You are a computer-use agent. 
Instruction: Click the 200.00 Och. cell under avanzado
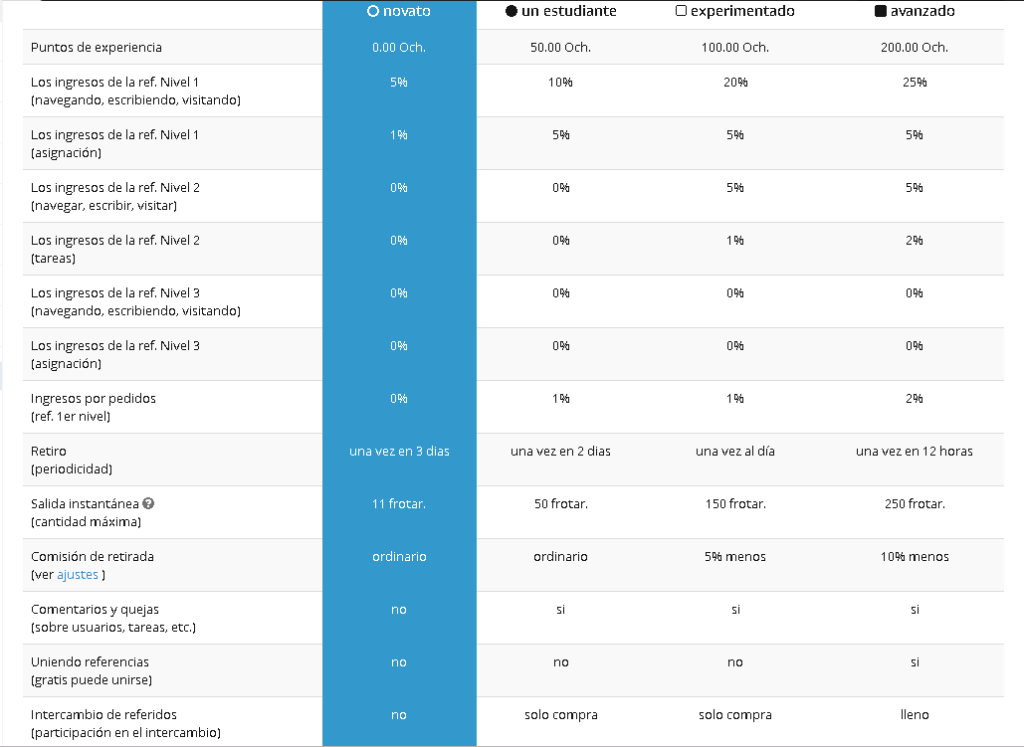[x=914, y=48]
